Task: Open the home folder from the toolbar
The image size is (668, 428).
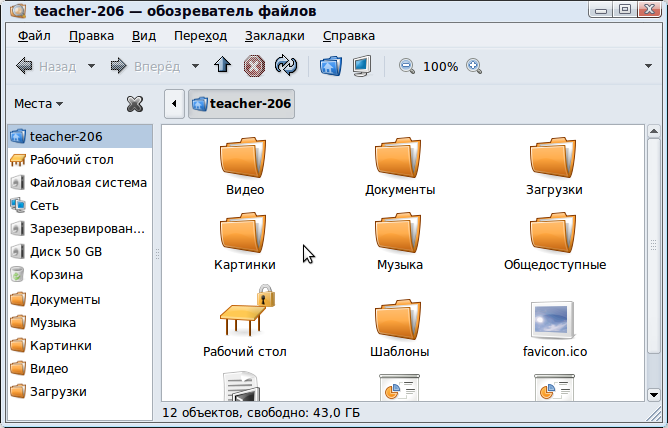Action: [331, 66]
